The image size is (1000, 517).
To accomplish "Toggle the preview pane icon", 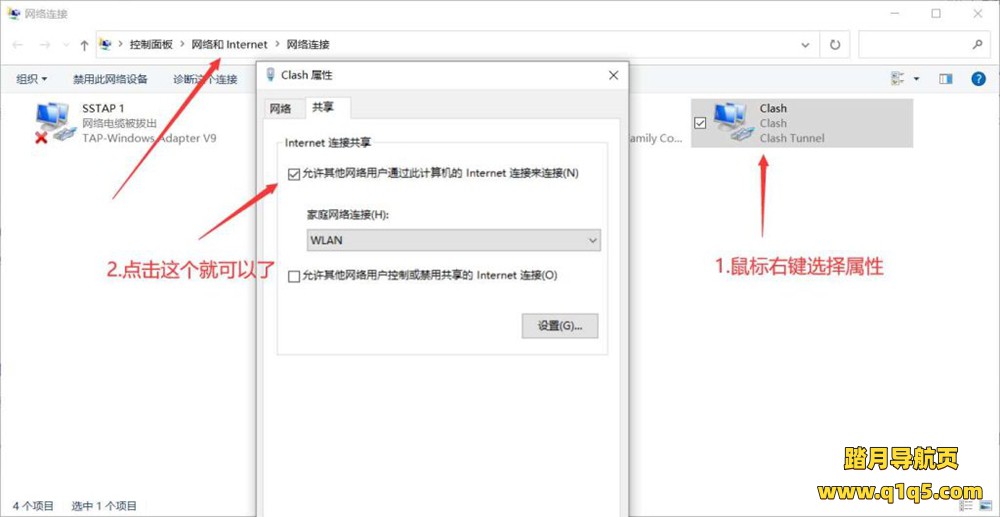I will [x=946, y=78].
